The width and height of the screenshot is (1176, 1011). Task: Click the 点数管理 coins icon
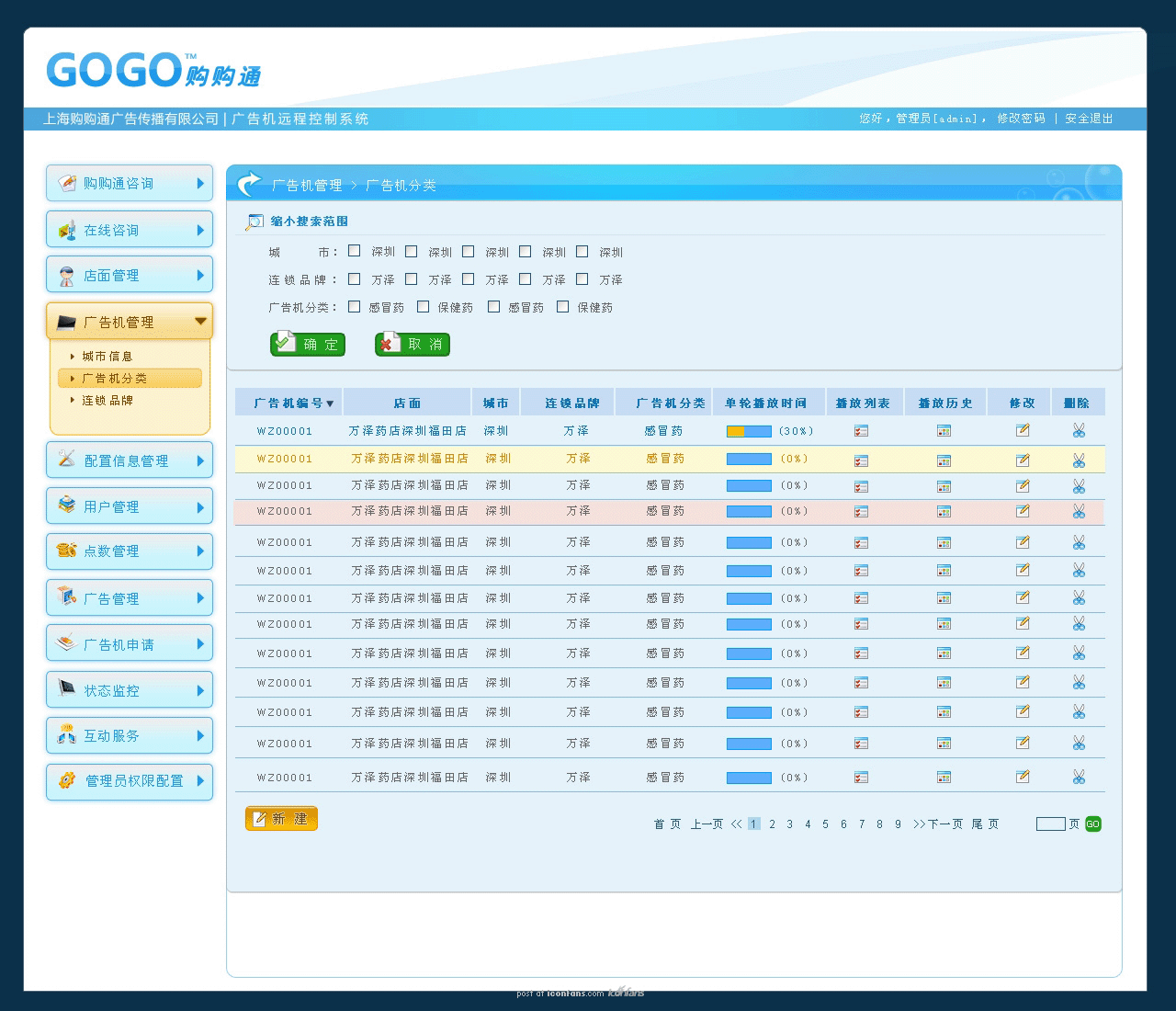point(67,551)
